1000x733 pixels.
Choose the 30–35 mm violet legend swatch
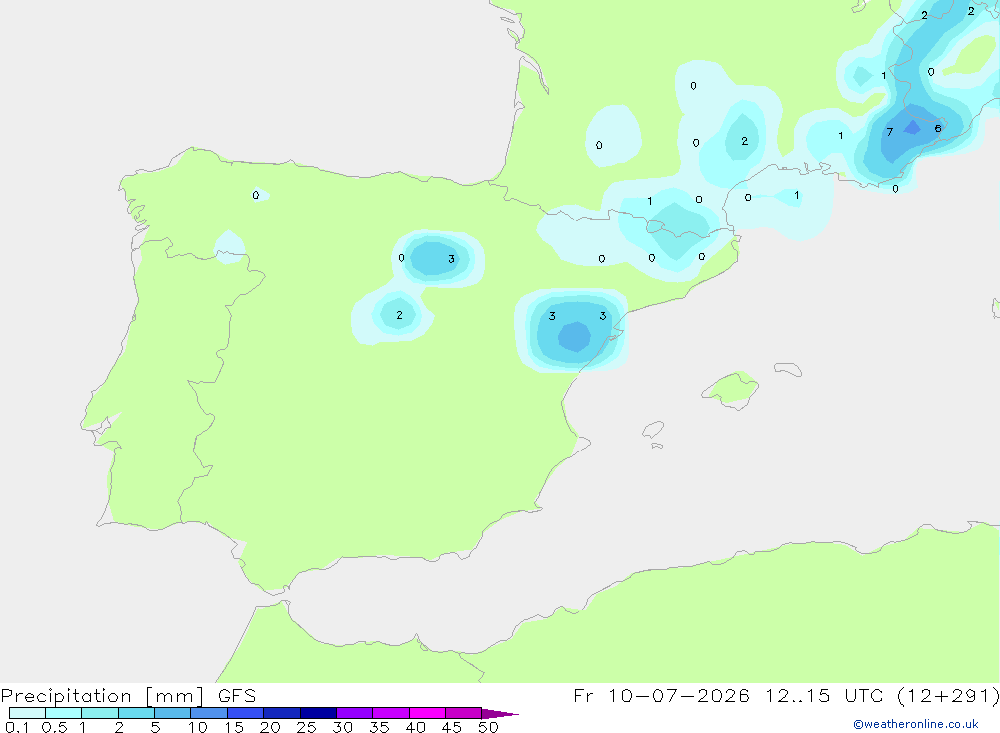[355, 713]
